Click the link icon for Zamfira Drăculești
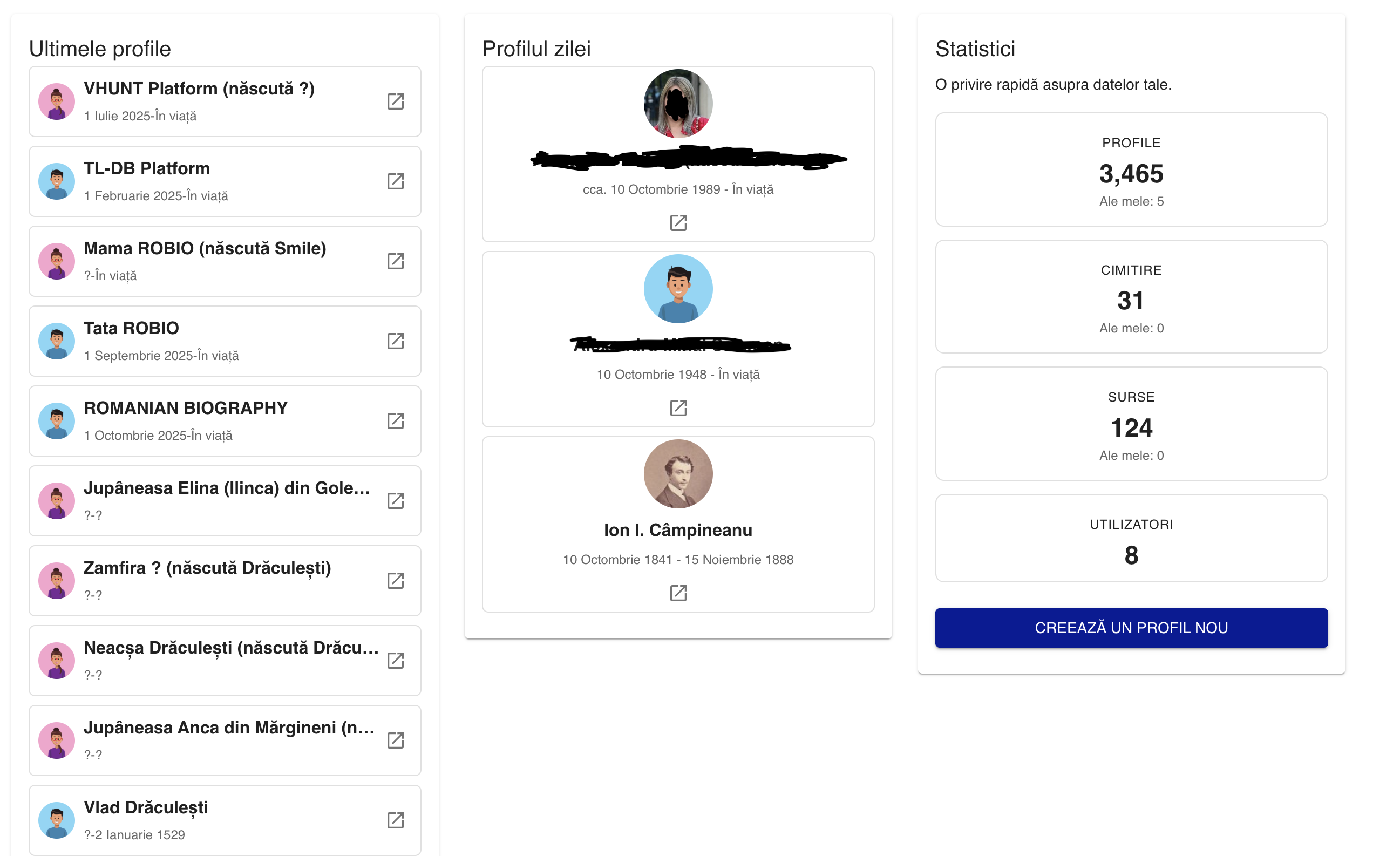The image size is (1400, 856). (x=396, y=581)
